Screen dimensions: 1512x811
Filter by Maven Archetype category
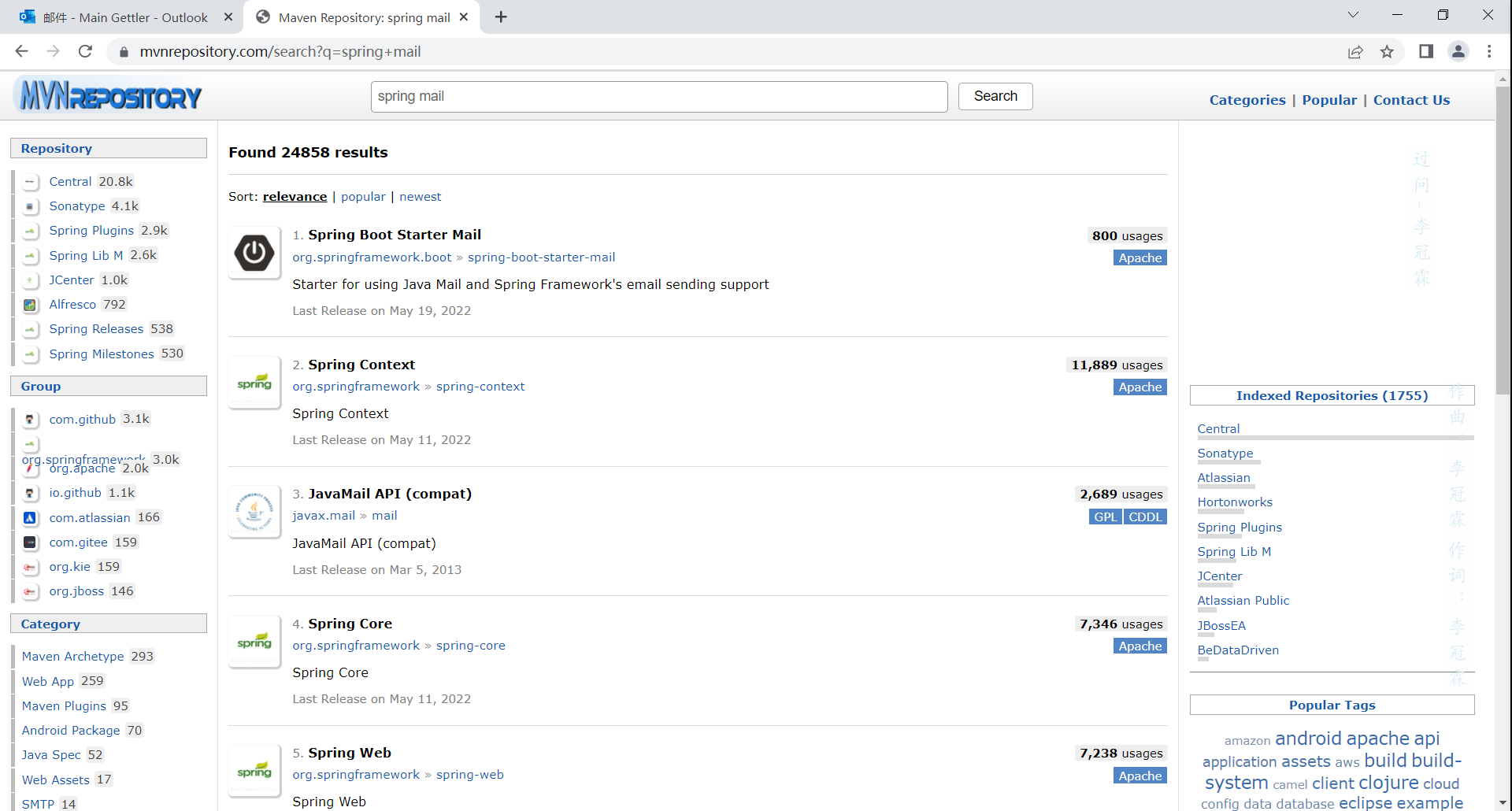coord(73,657)
